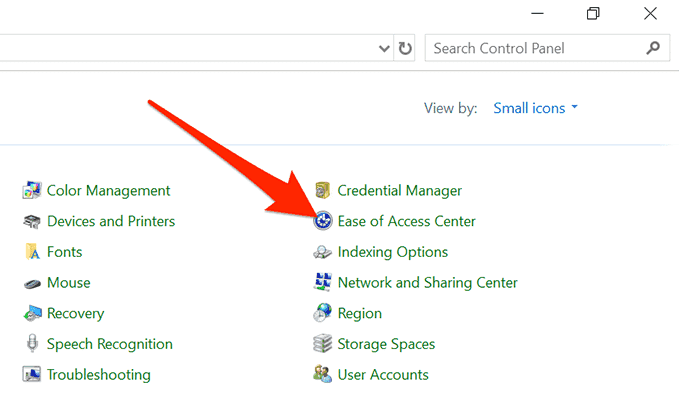Click the Network and Sharing Center icon

(x=322, y=283)
